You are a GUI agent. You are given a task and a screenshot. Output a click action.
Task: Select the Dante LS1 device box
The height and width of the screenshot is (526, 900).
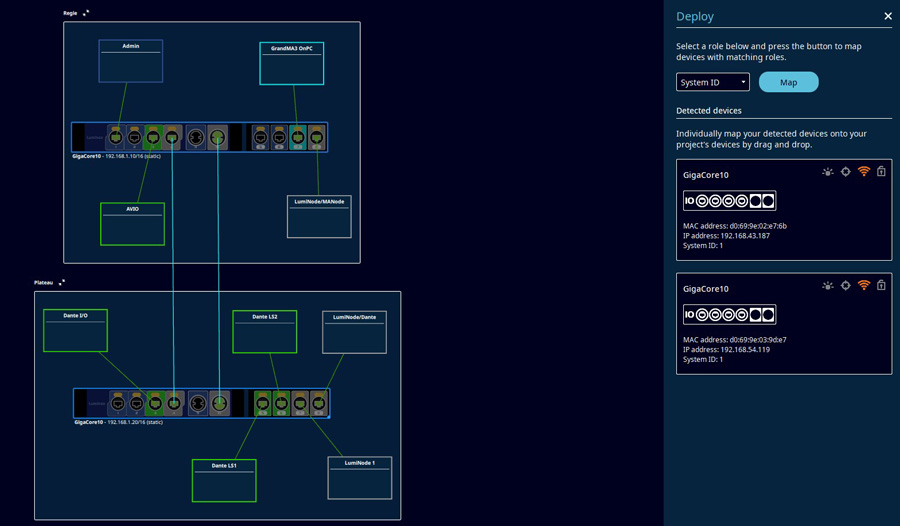click(x=224, y=481)
